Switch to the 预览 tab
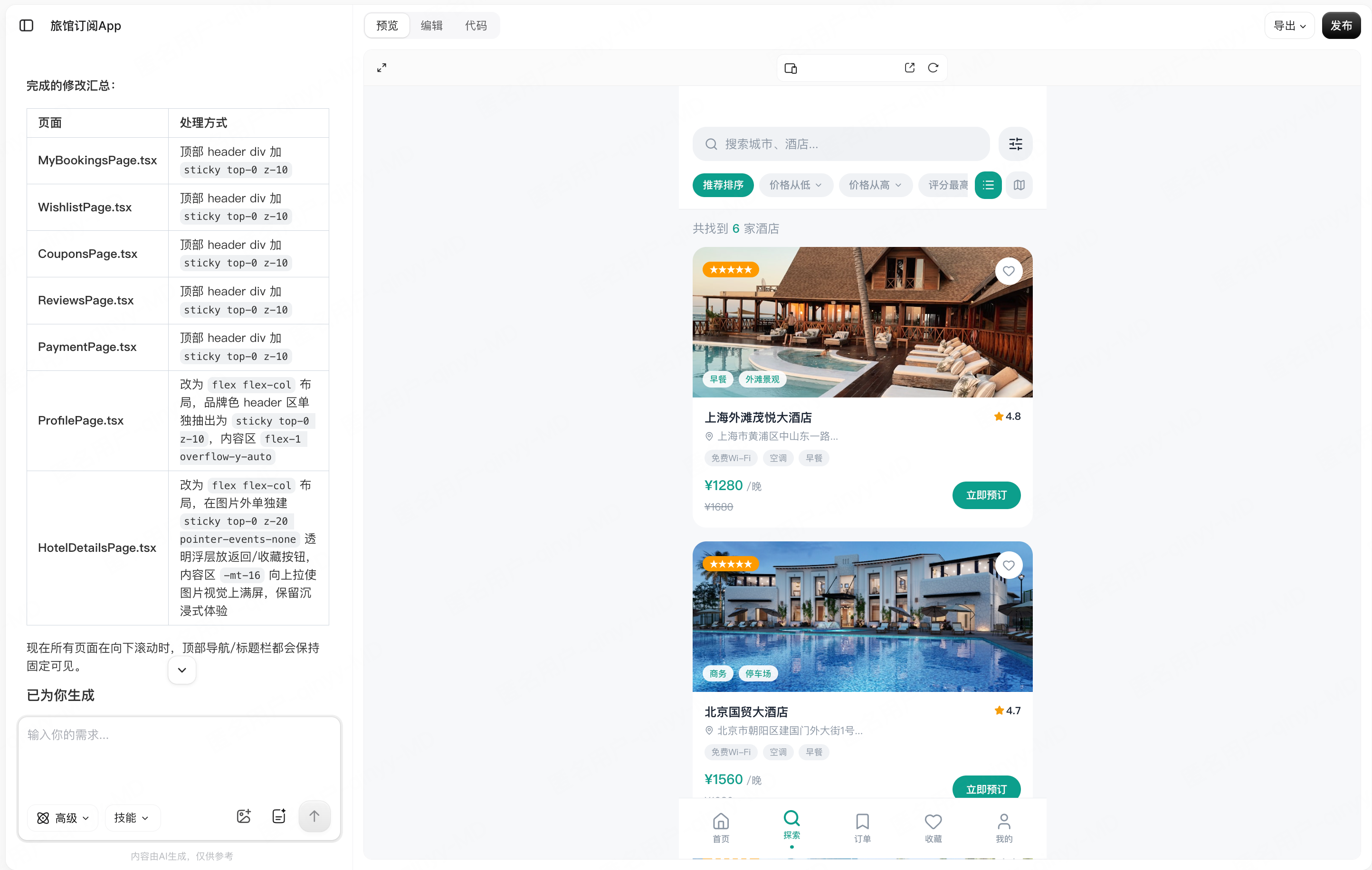 [x=388, y=26]
